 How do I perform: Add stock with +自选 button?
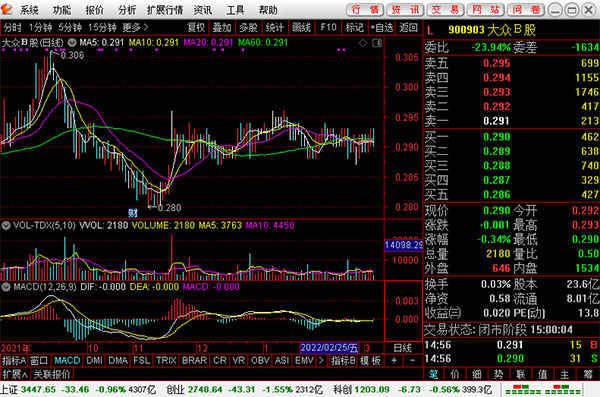point(382,28)
